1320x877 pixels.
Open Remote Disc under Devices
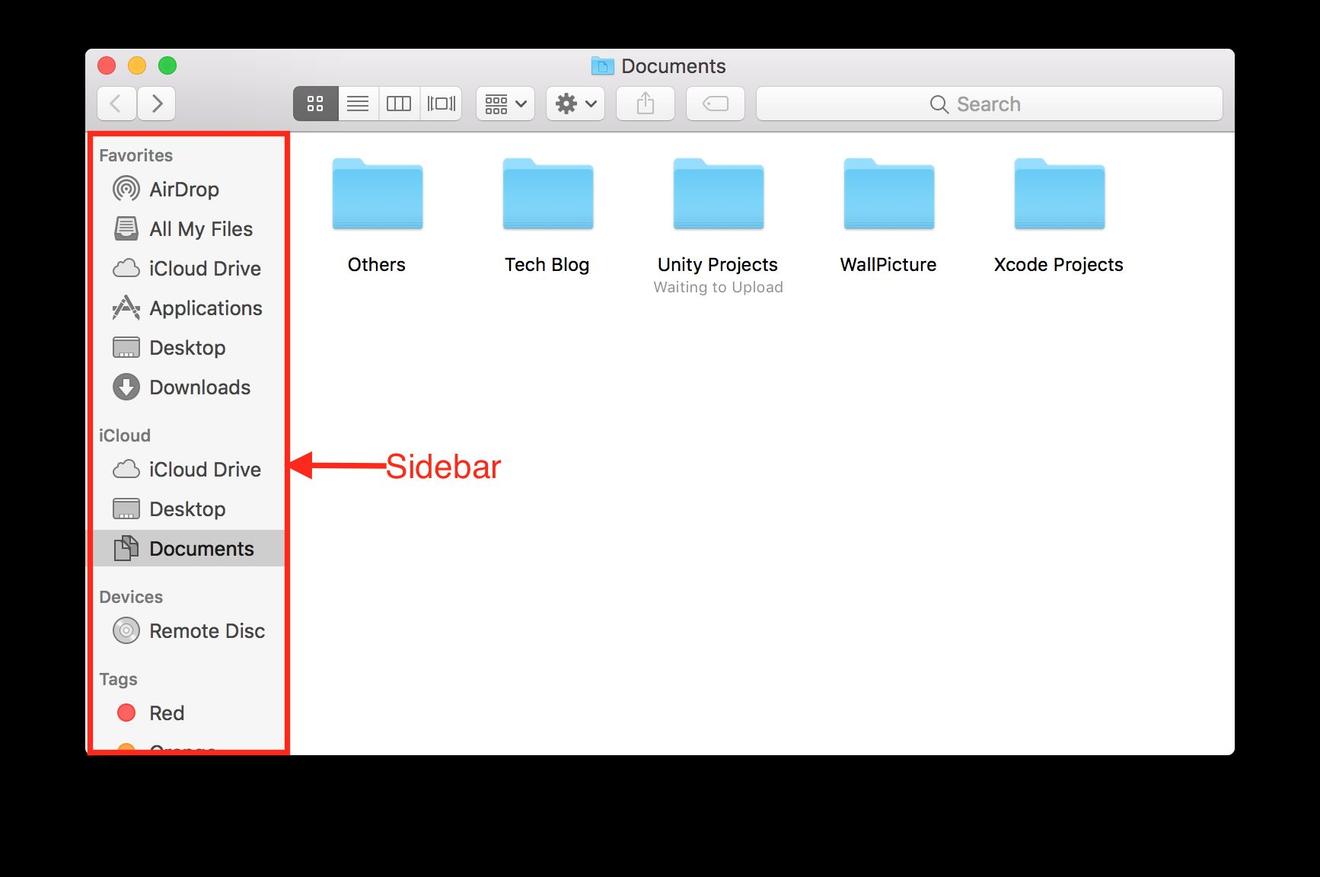pyautogui.click(x=206, y=631)
